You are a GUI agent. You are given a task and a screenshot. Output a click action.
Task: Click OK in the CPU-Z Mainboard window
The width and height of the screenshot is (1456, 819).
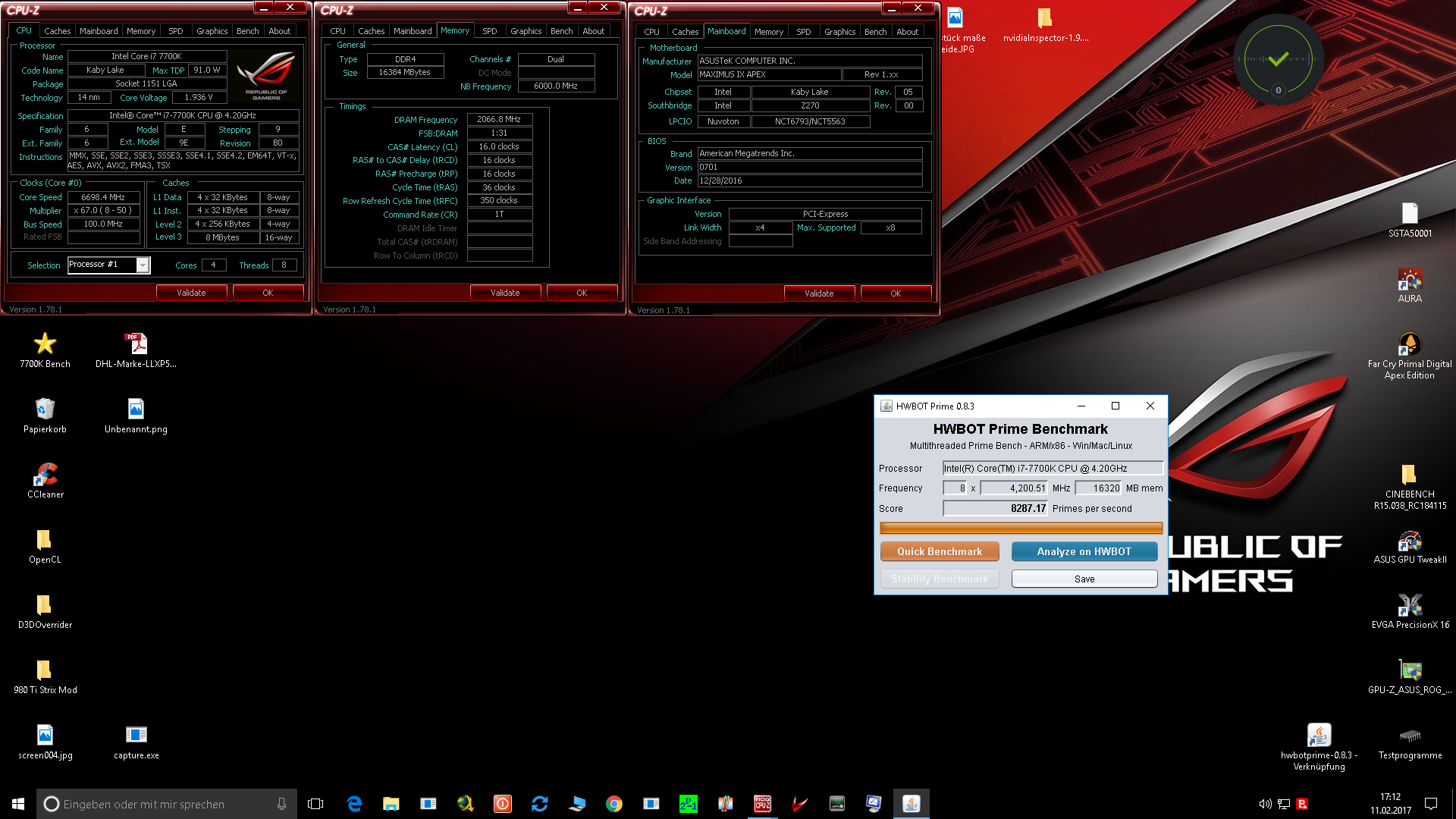(x=896, y=293)
